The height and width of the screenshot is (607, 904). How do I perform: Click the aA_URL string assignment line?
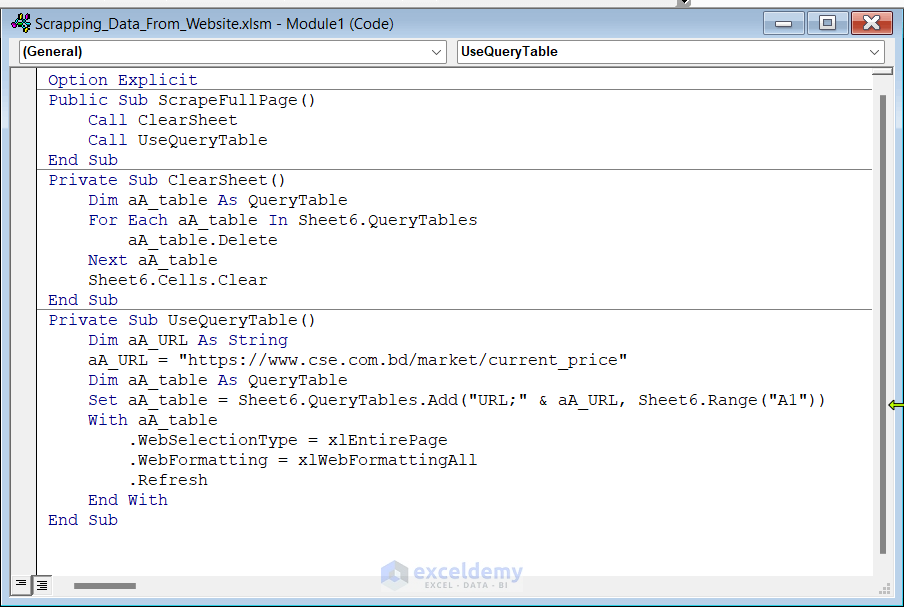point(357,360)
